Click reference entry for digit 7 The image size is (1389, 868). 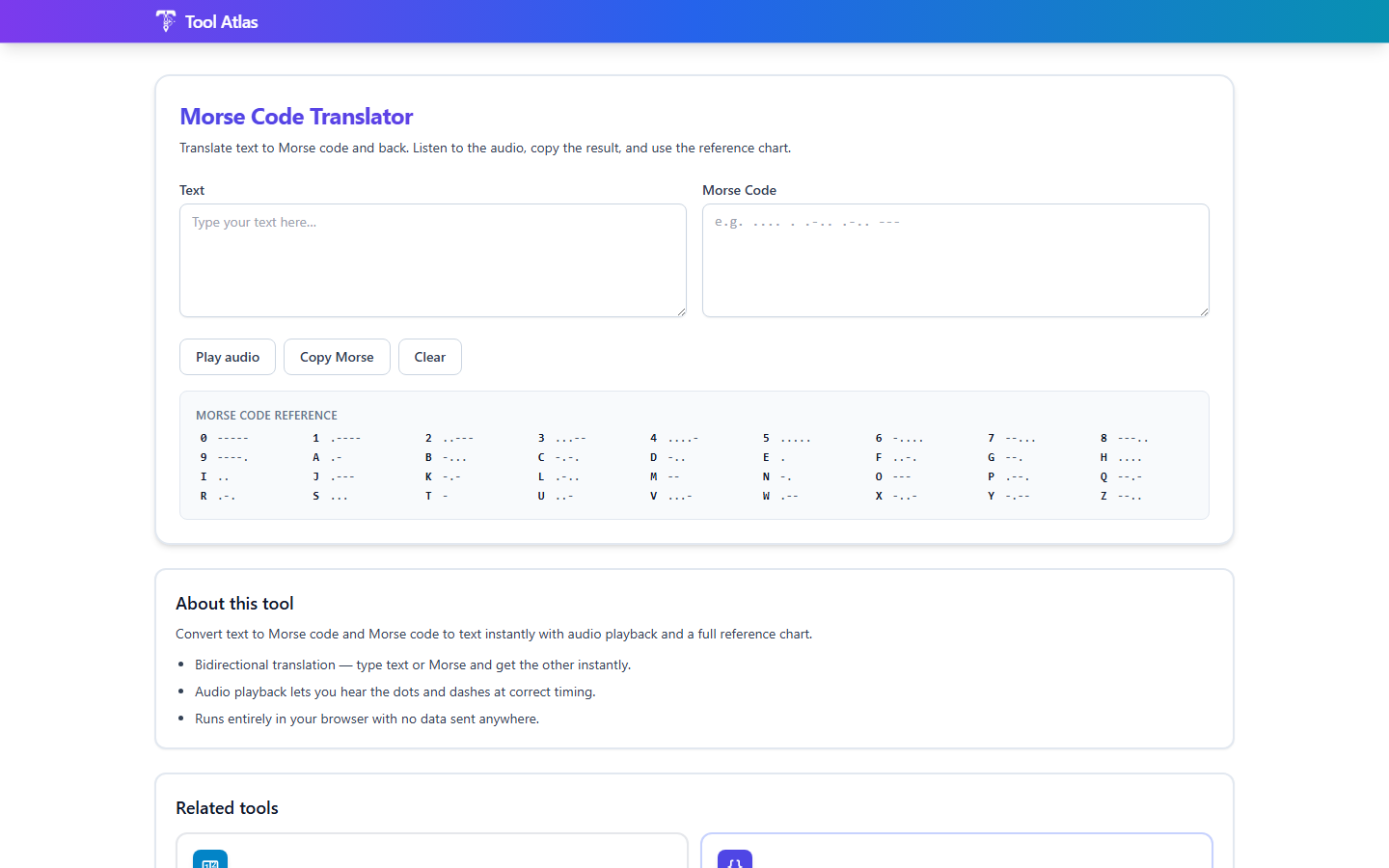pyautogui.click(x=1012, y=438)
